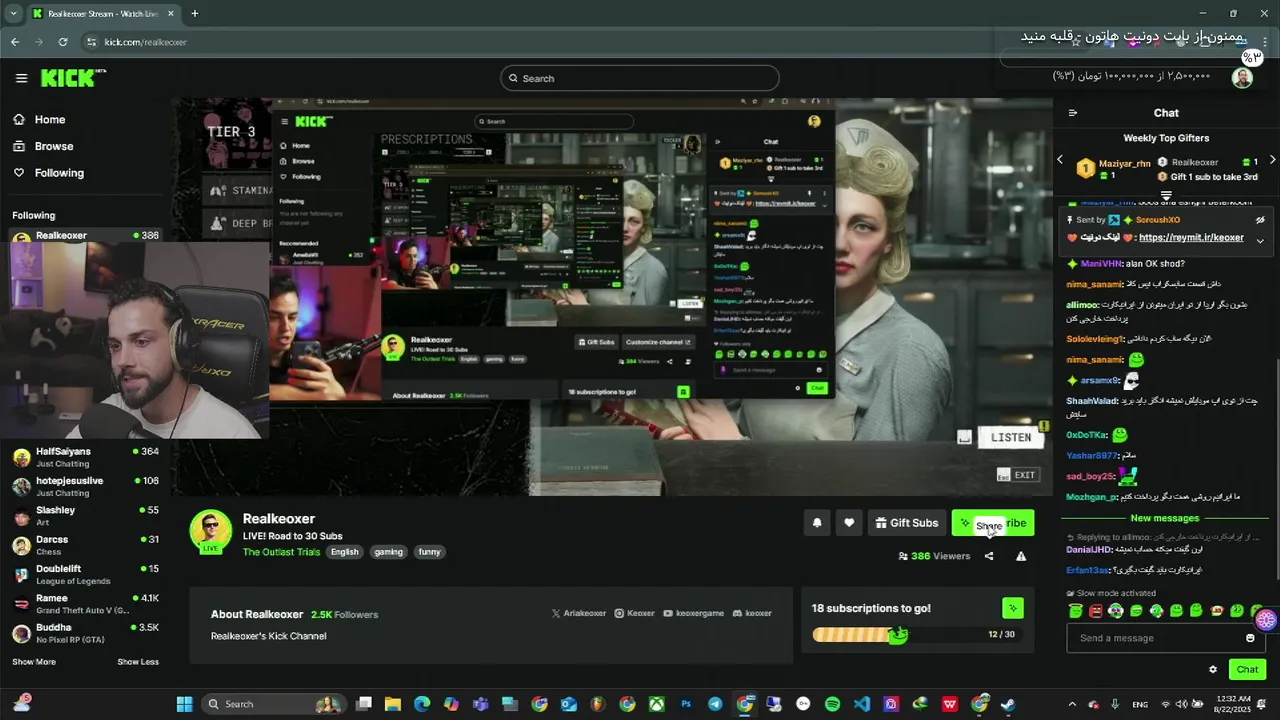
Task: Expand the system tray hidden icons chevron
Action: coord(1073,704)
